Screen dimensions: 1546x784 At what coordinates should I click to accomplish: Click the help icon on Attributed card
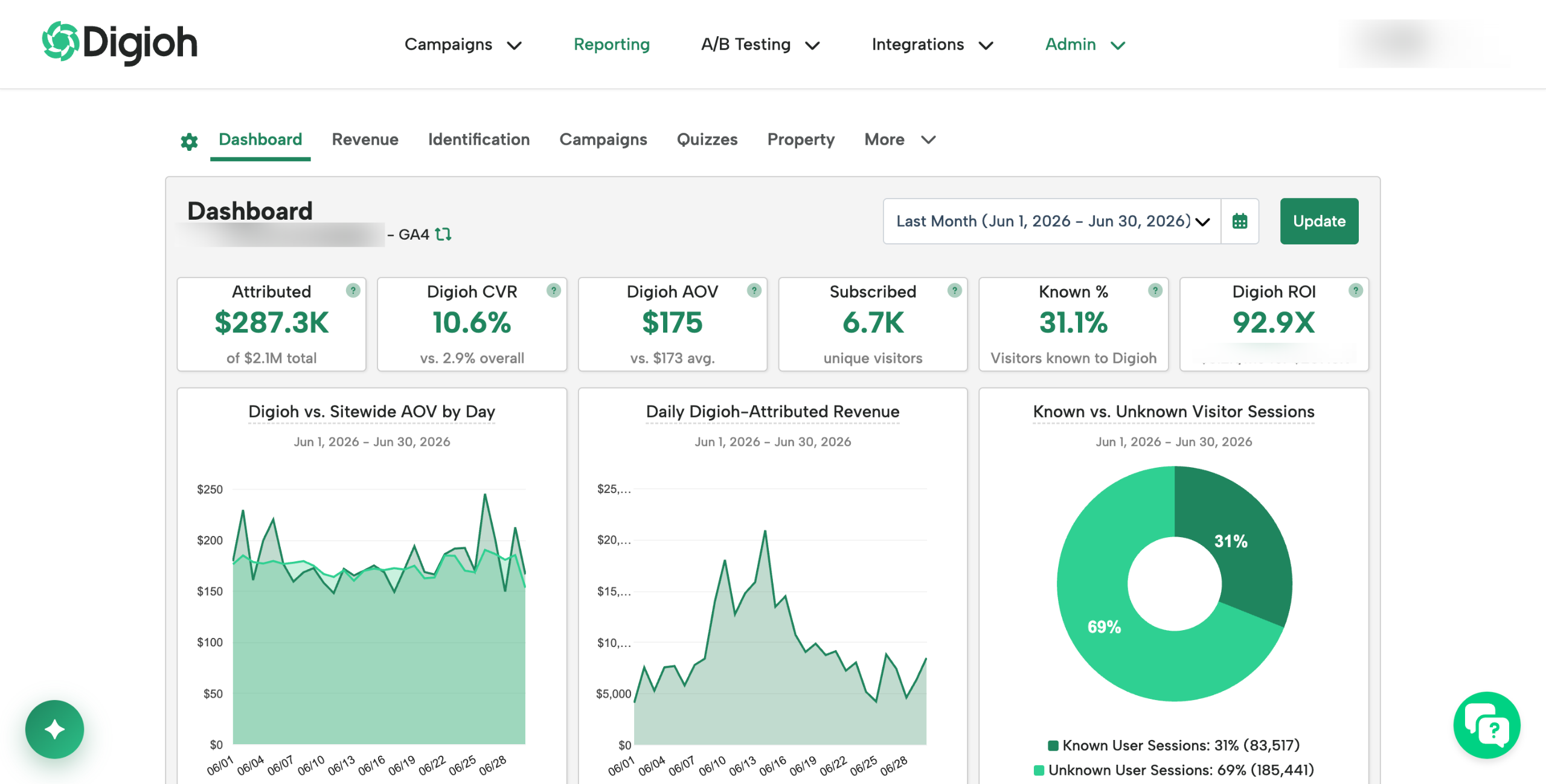pyautogui.click(x=353, y=291)
